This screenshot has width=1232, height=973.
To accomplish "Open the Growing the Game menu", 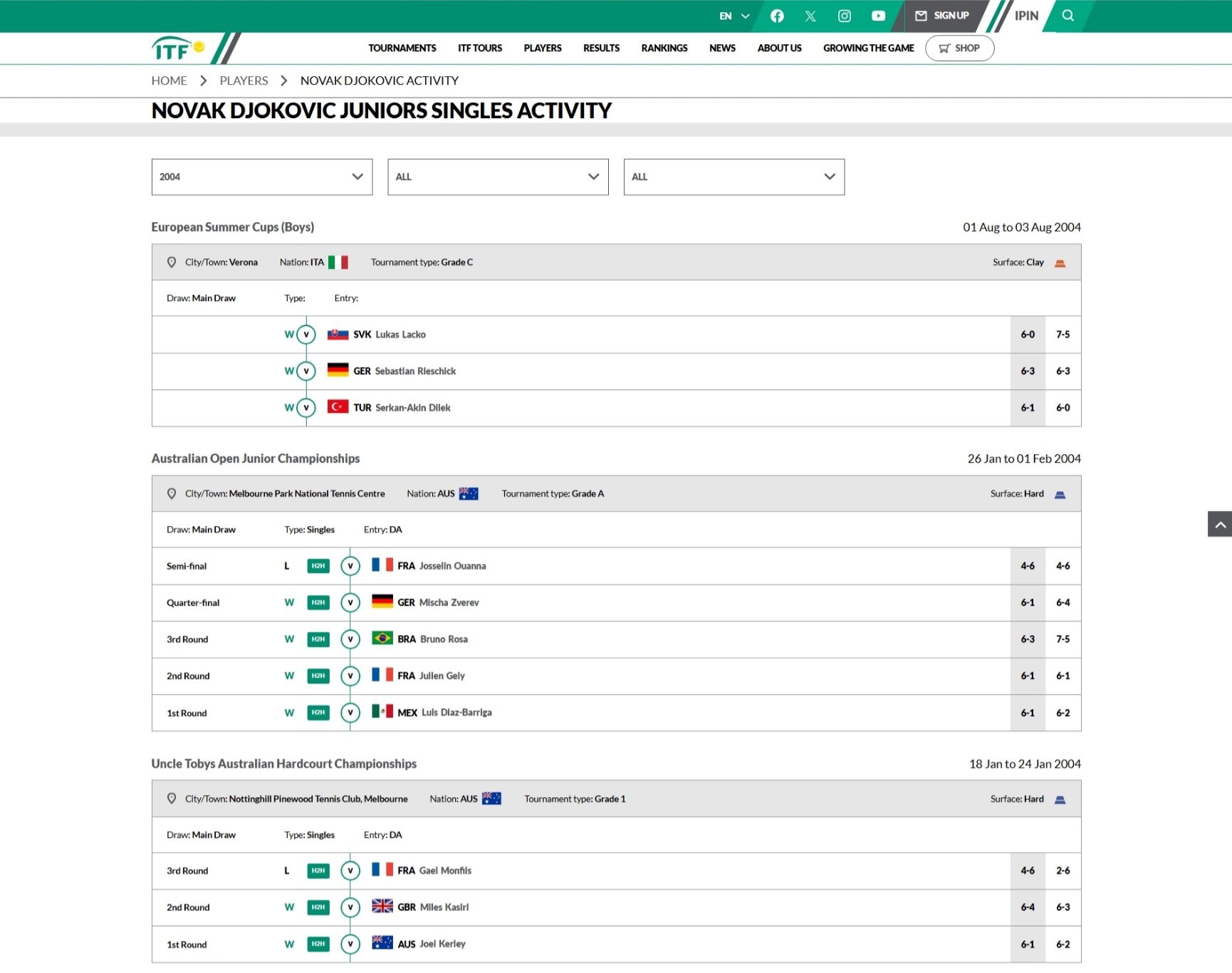I will click(x=869, y=48).
